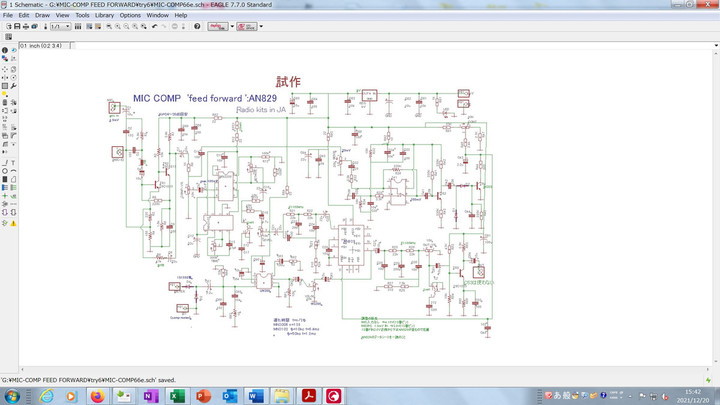Click the grid settings icon below toolbar
The width and height of the screenshot is (720, 405).
pos(8,36)
